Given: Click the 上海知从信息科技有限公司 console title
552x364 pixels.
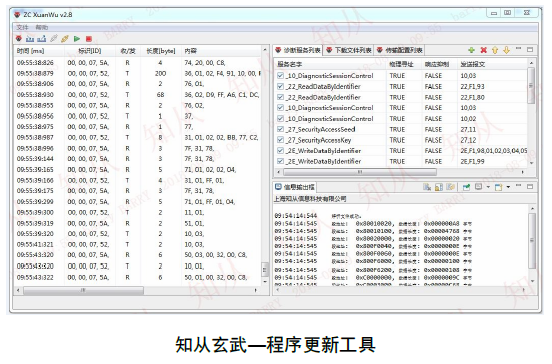Looking at the screenshot, I should point(310,199).
